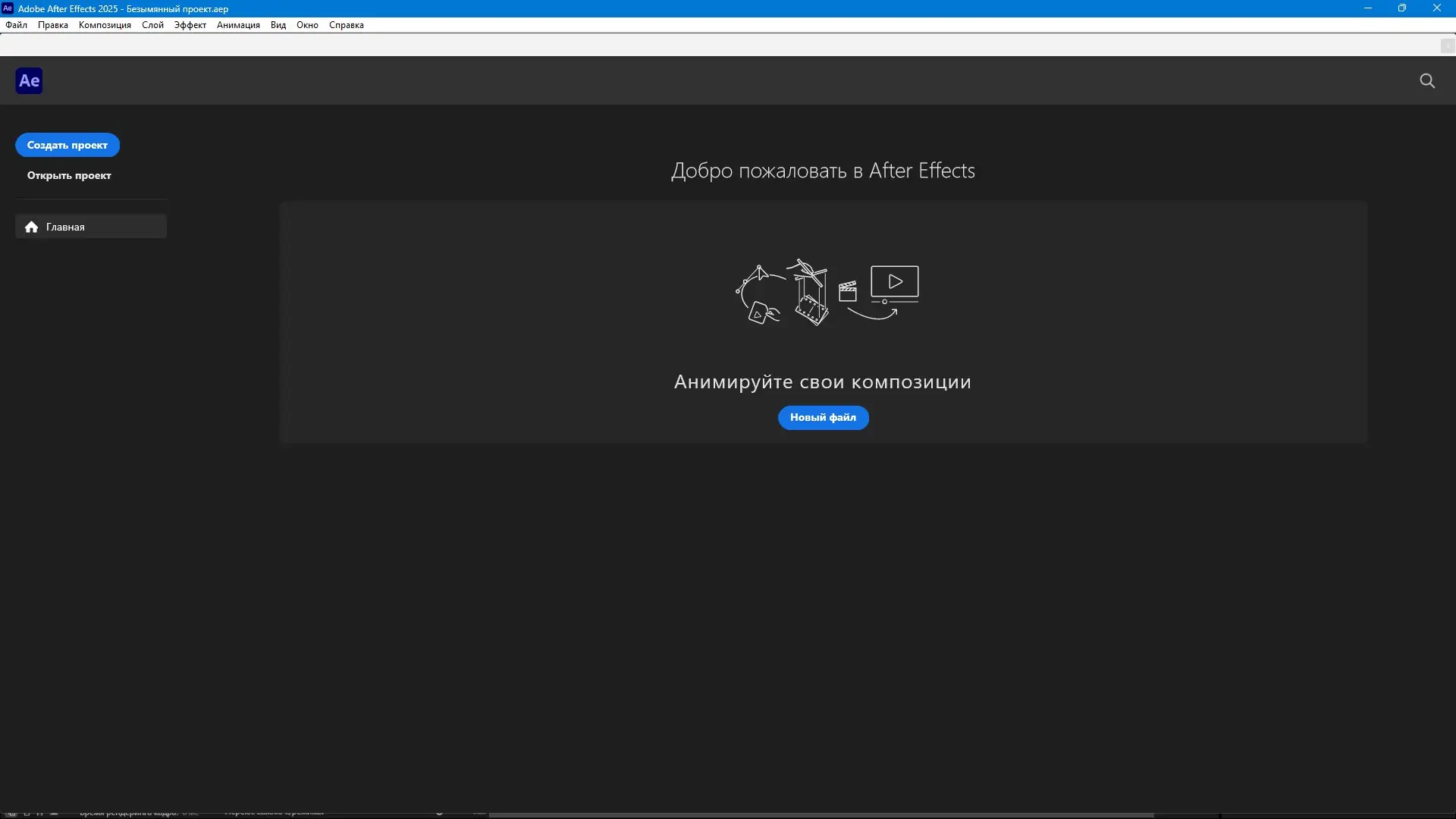1456x819 pixels.
Task: Open the Файл menu
Action: [16, 25]
